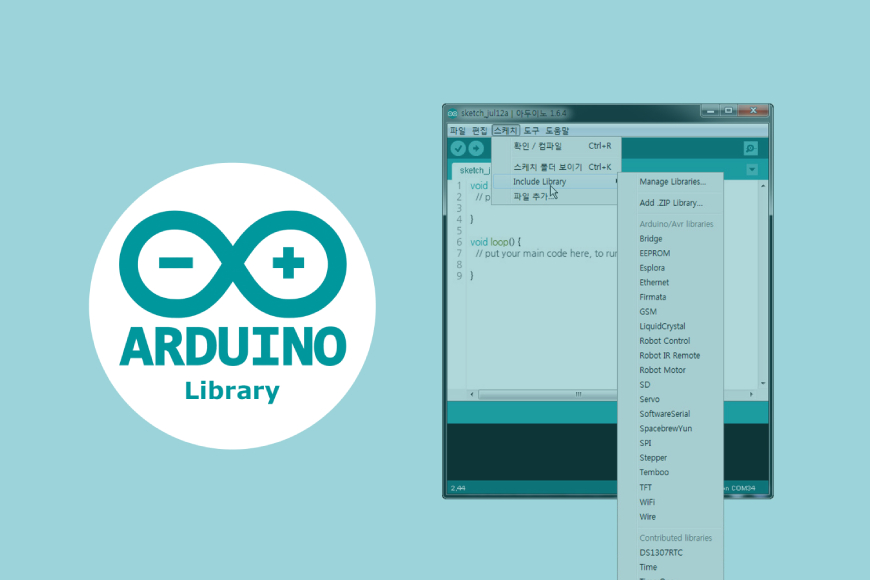Include the Stepper library

tap(651, 457)
